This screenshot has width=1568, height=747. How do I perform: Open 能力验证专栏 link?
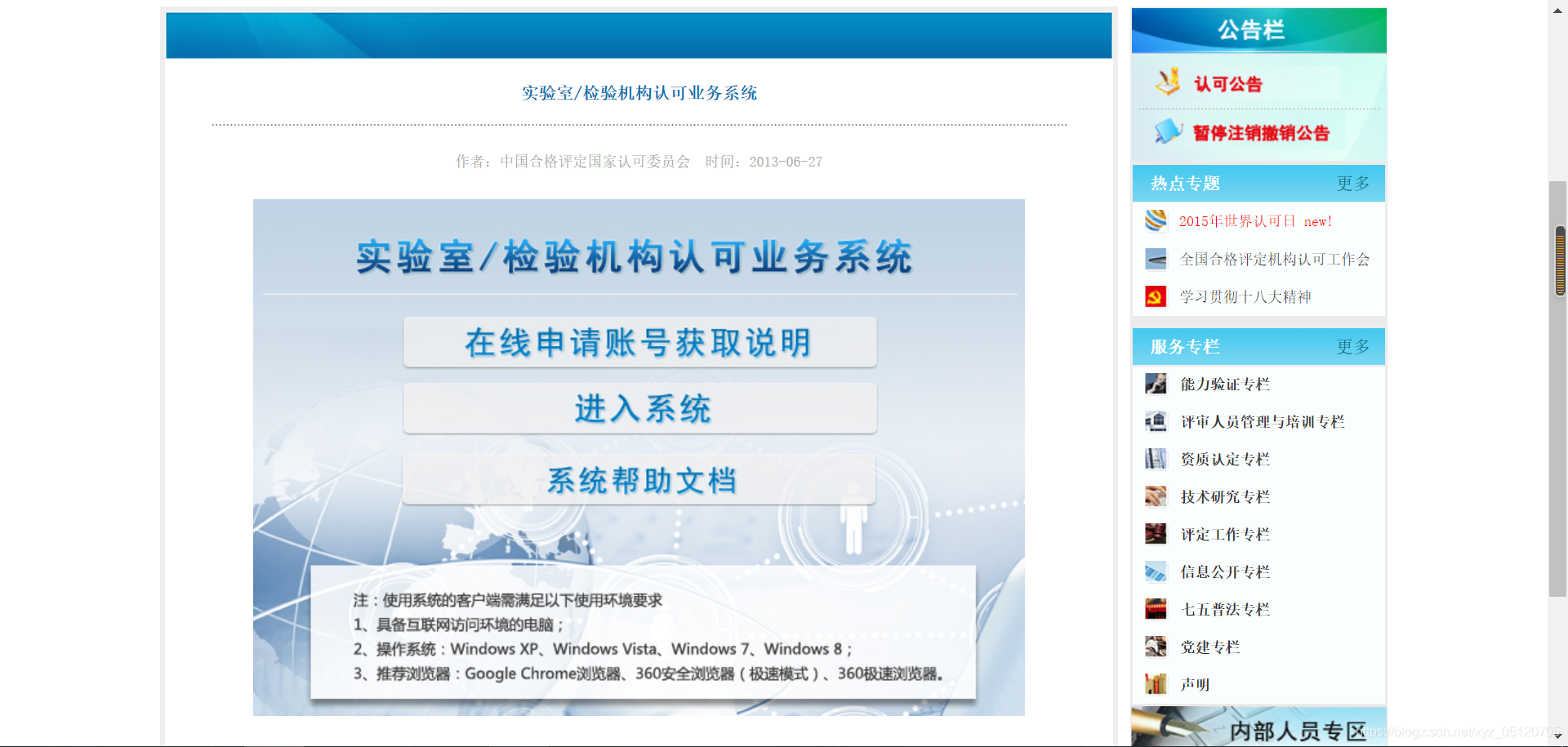pos(1225,385)
